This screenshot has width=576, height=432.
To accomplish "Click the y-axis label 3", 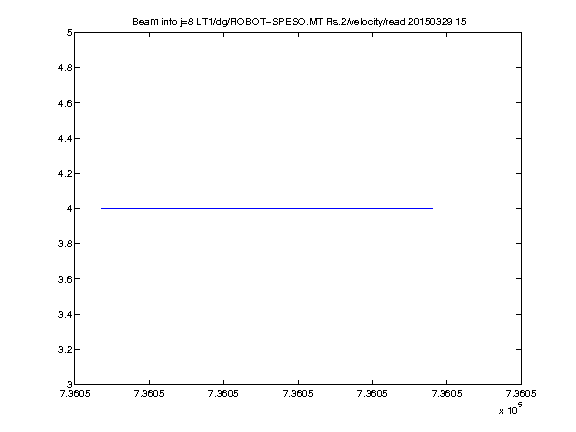I will (x=69, y=384).
